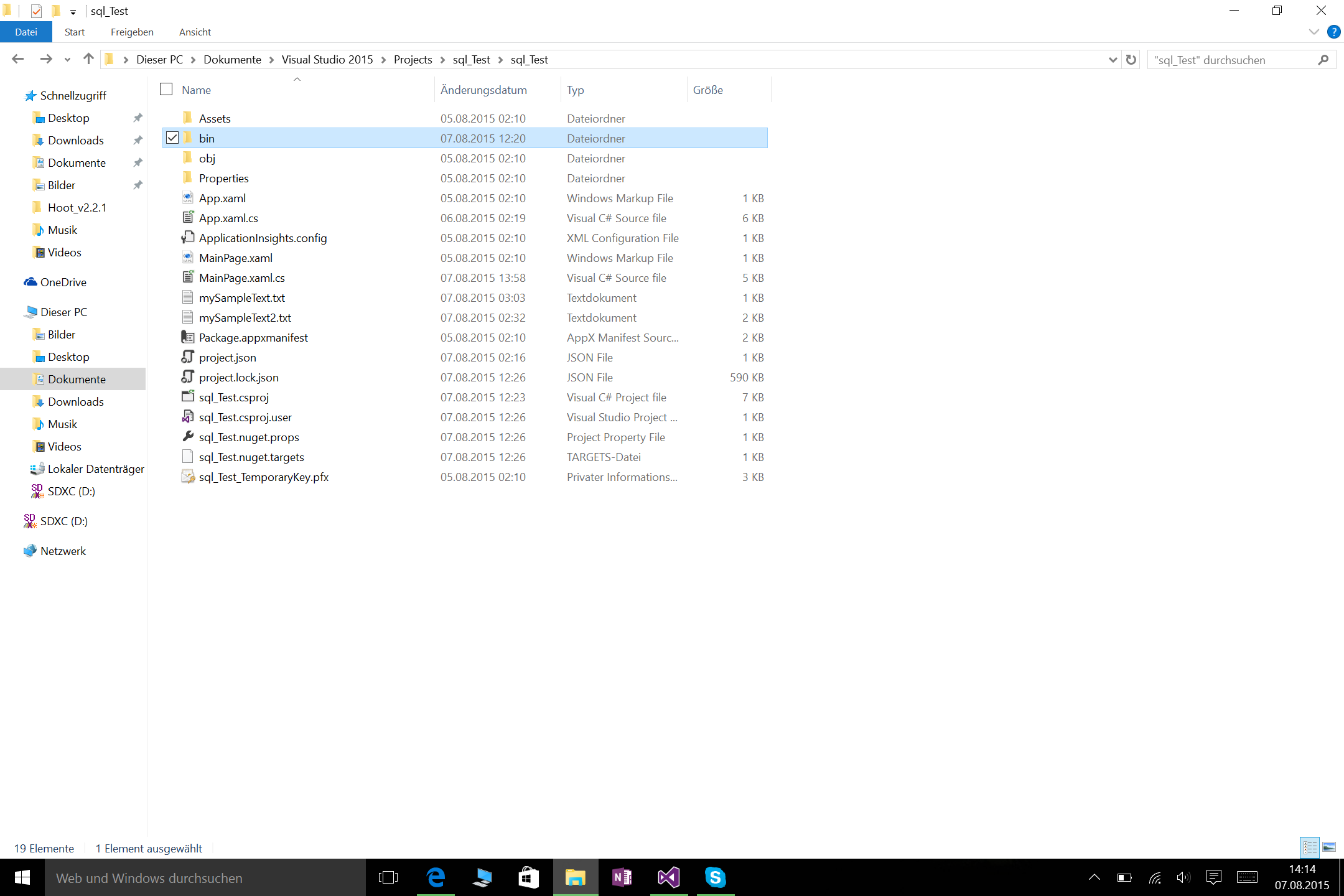Open the Datei menu
This screenshot has width=1344, height=896.
pyautogui.click(x=26, y=32)
